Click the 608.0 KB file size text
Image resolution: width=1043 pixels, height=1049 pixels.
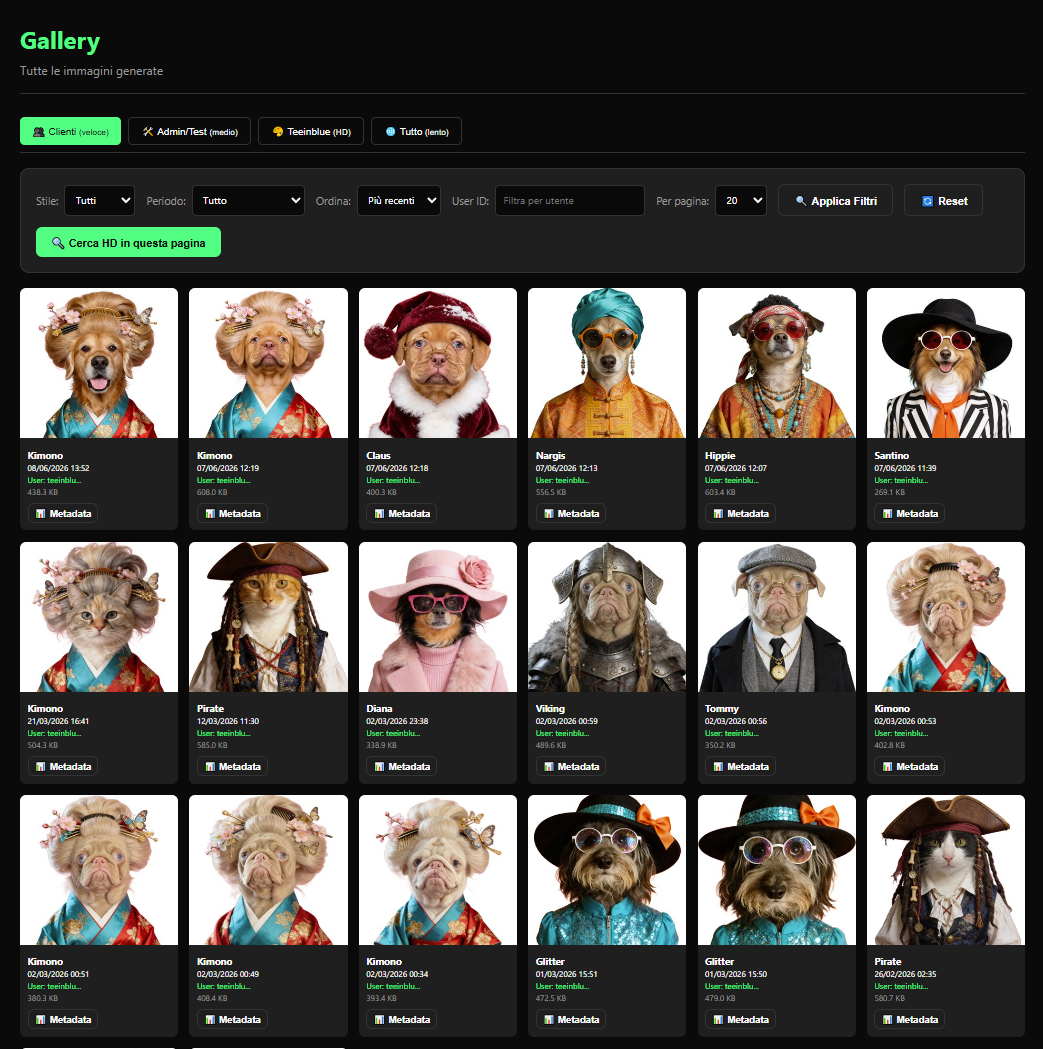pyautogui.click(x=212, y=492)
